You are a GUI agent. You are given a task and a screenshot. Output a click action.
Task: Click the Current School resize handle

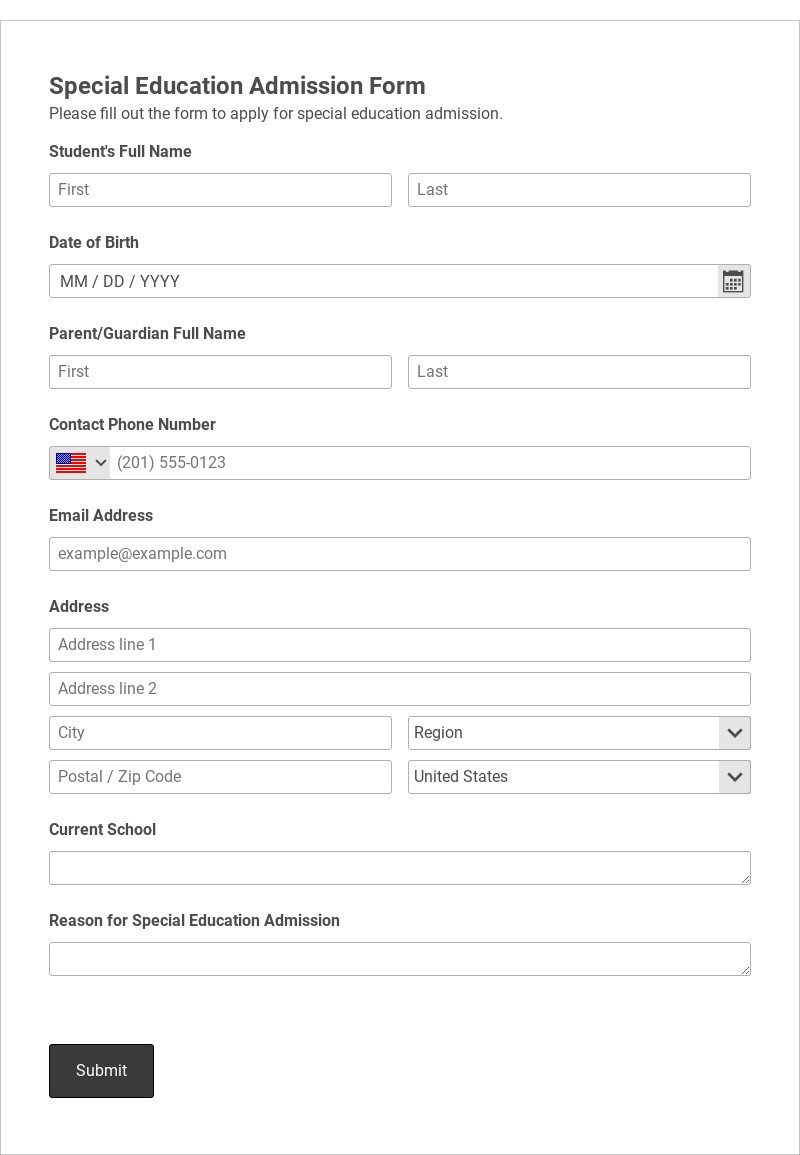pos(745,879)
